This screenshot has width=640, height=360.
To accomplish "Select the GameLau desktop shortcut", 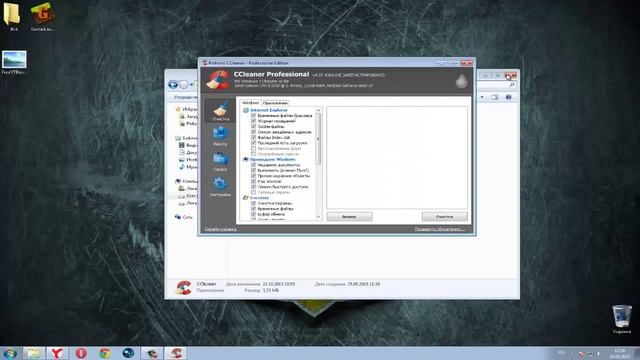I will click(x=42, y=16).
